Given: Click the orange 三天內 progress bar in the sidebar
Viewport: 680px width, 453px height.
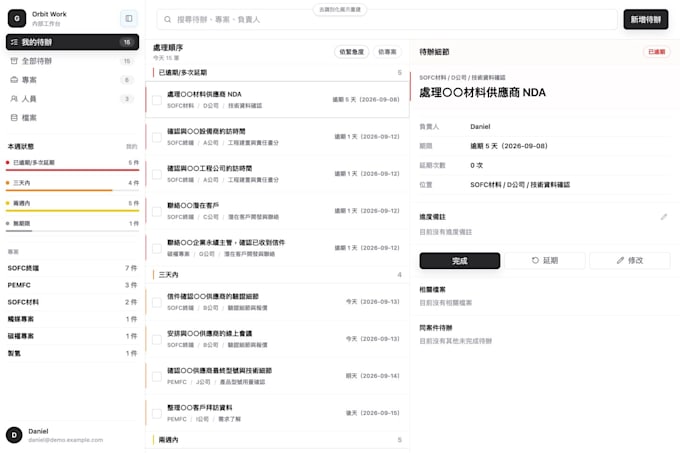Looking at the screenshot, I should pos(72,190).
